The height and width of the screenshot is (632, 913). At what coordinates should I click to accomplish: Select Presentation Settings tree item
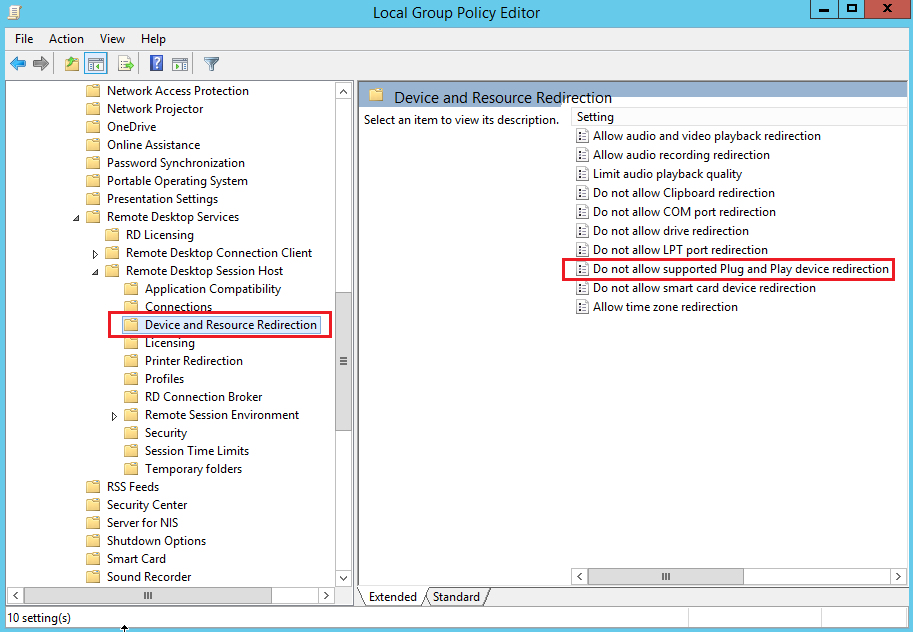point(162,199)
